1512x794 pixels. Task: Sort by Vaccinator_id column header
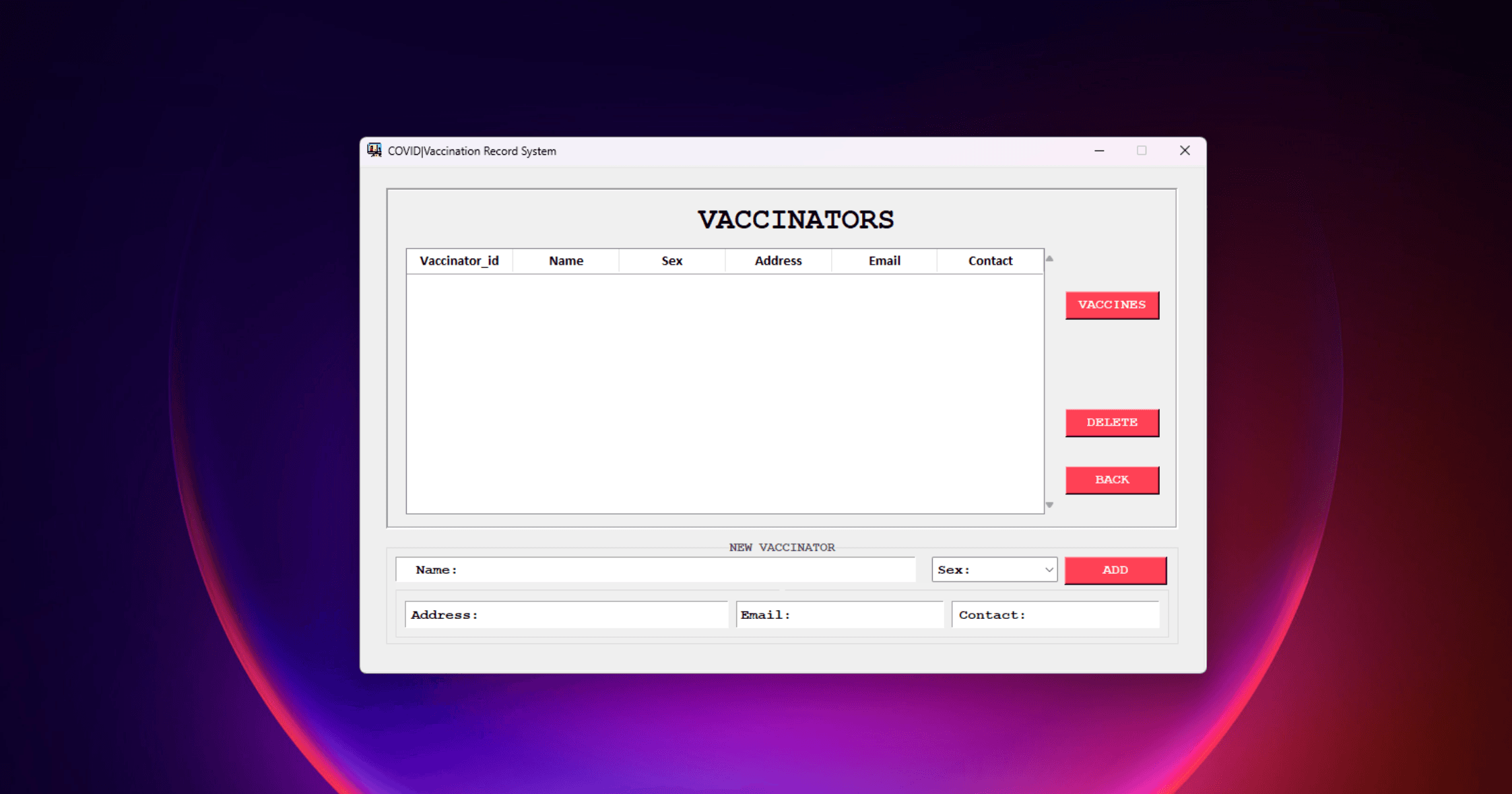point(459,261)
